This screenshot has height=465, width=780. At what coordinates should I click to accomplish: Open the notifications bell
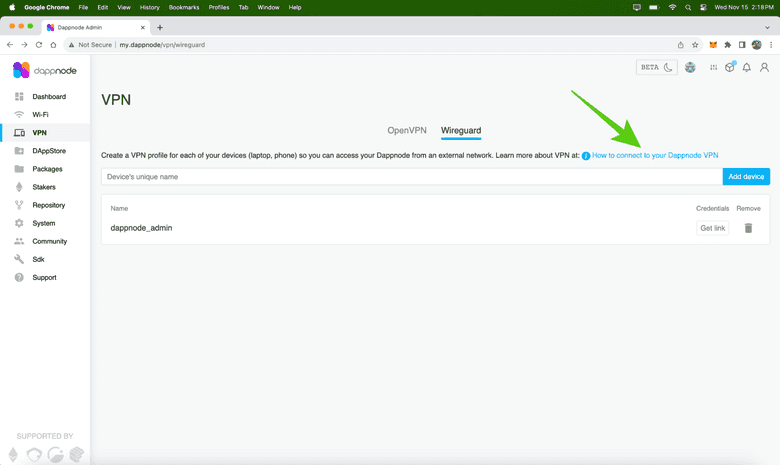pos(746,68)
